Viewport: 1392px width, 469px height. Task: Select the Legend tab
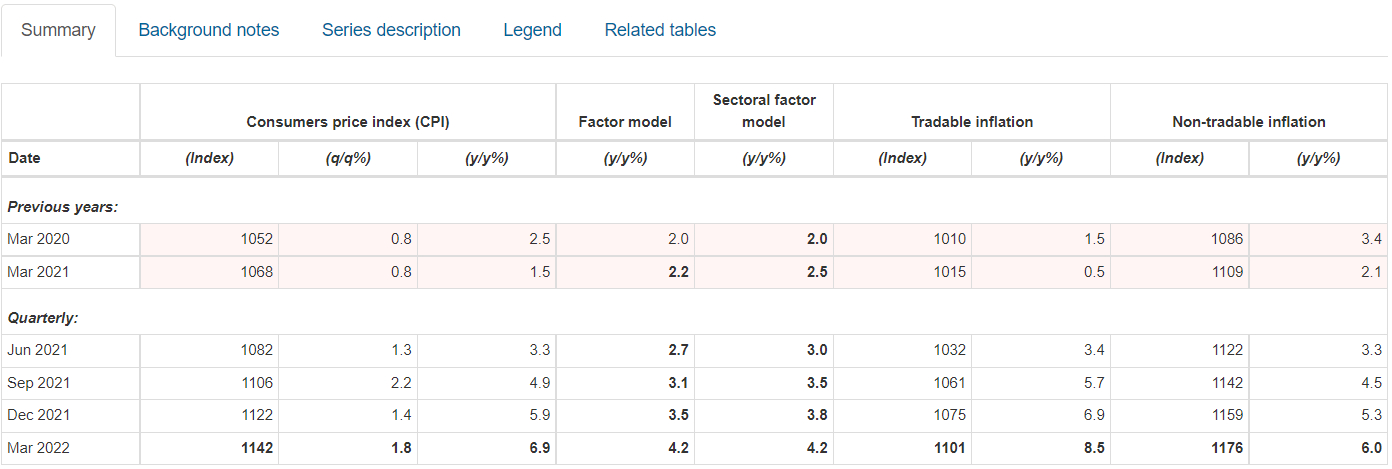pyautogui.click(x=532, y=30)
